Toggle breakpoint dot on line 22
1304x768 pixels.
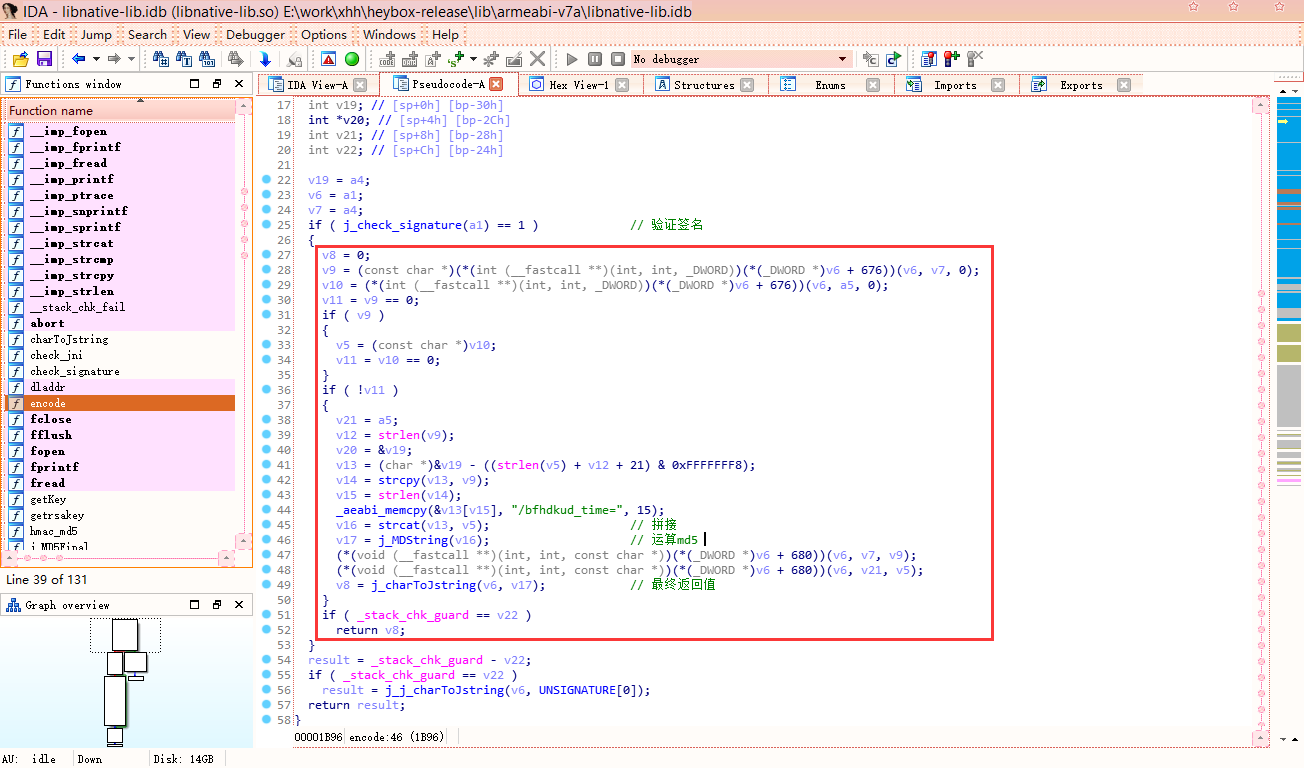pyautogui.click(x=266, y=180)
